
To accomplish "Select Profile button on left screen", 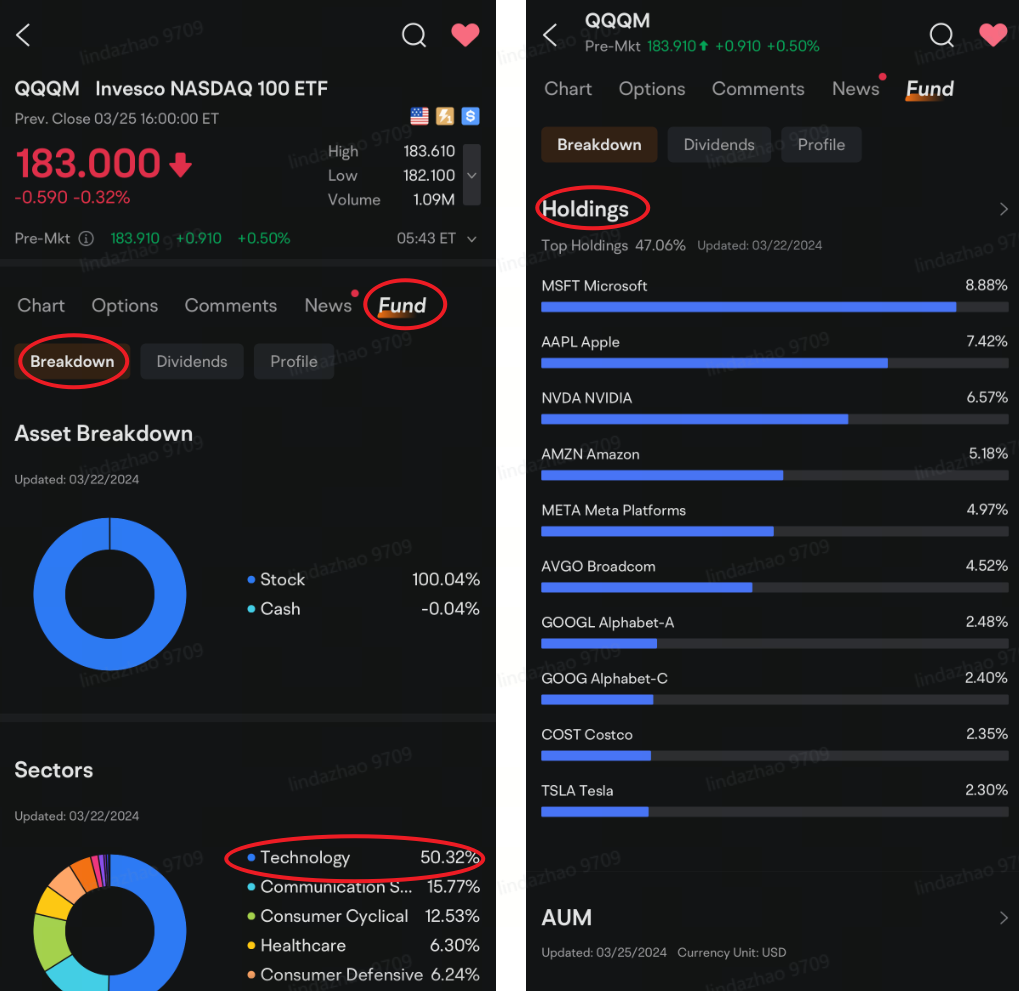I will pos(294,361).
